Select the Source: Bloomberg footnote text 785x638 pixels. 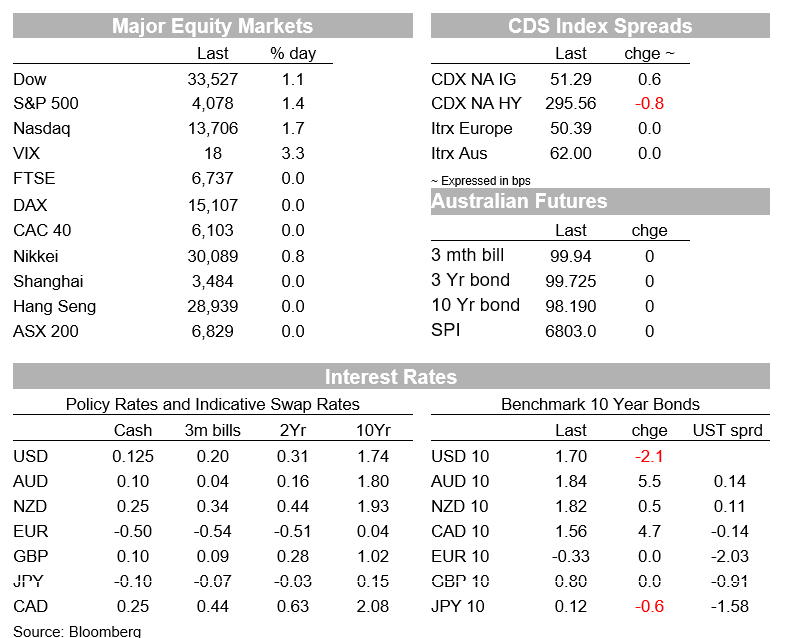point(77,631)
